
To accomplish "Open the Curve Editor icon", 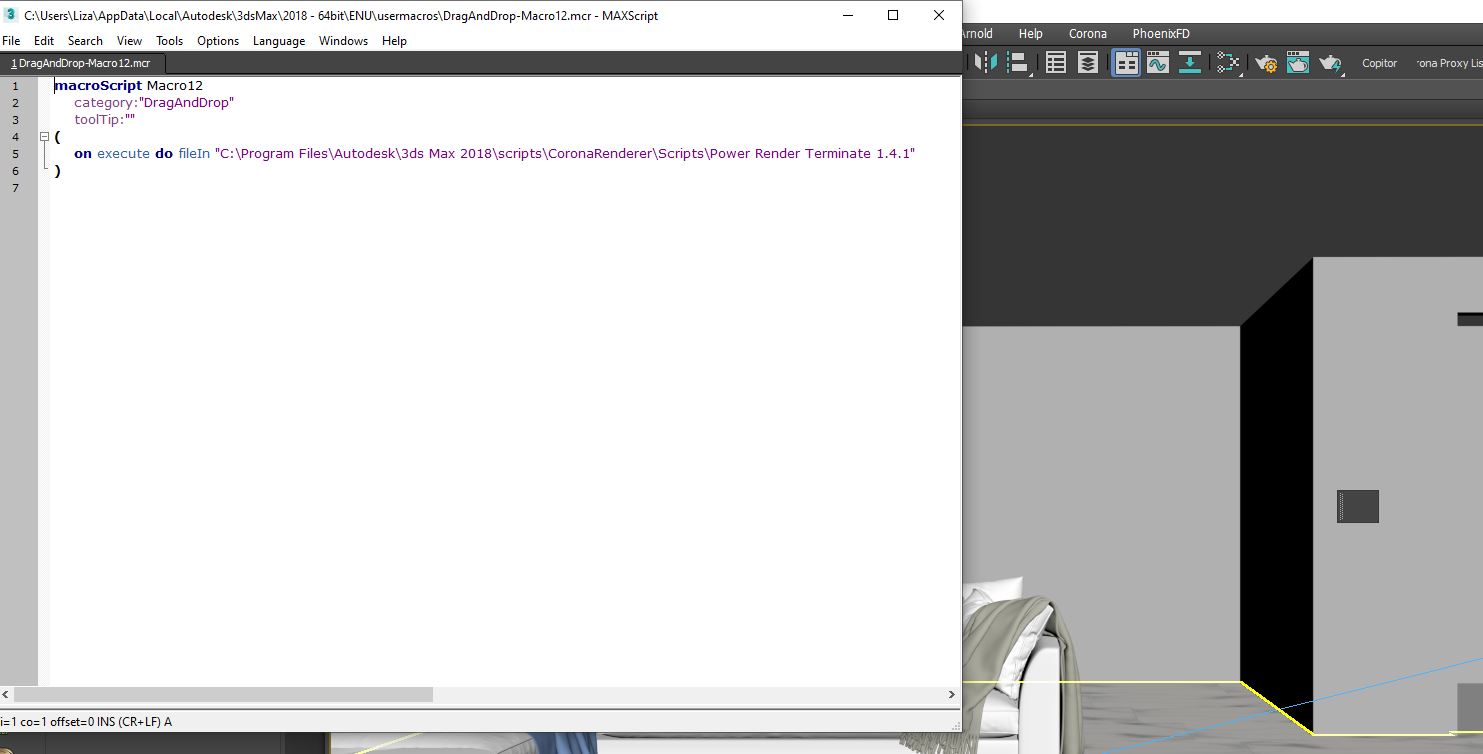I will tap(1158, 63).
